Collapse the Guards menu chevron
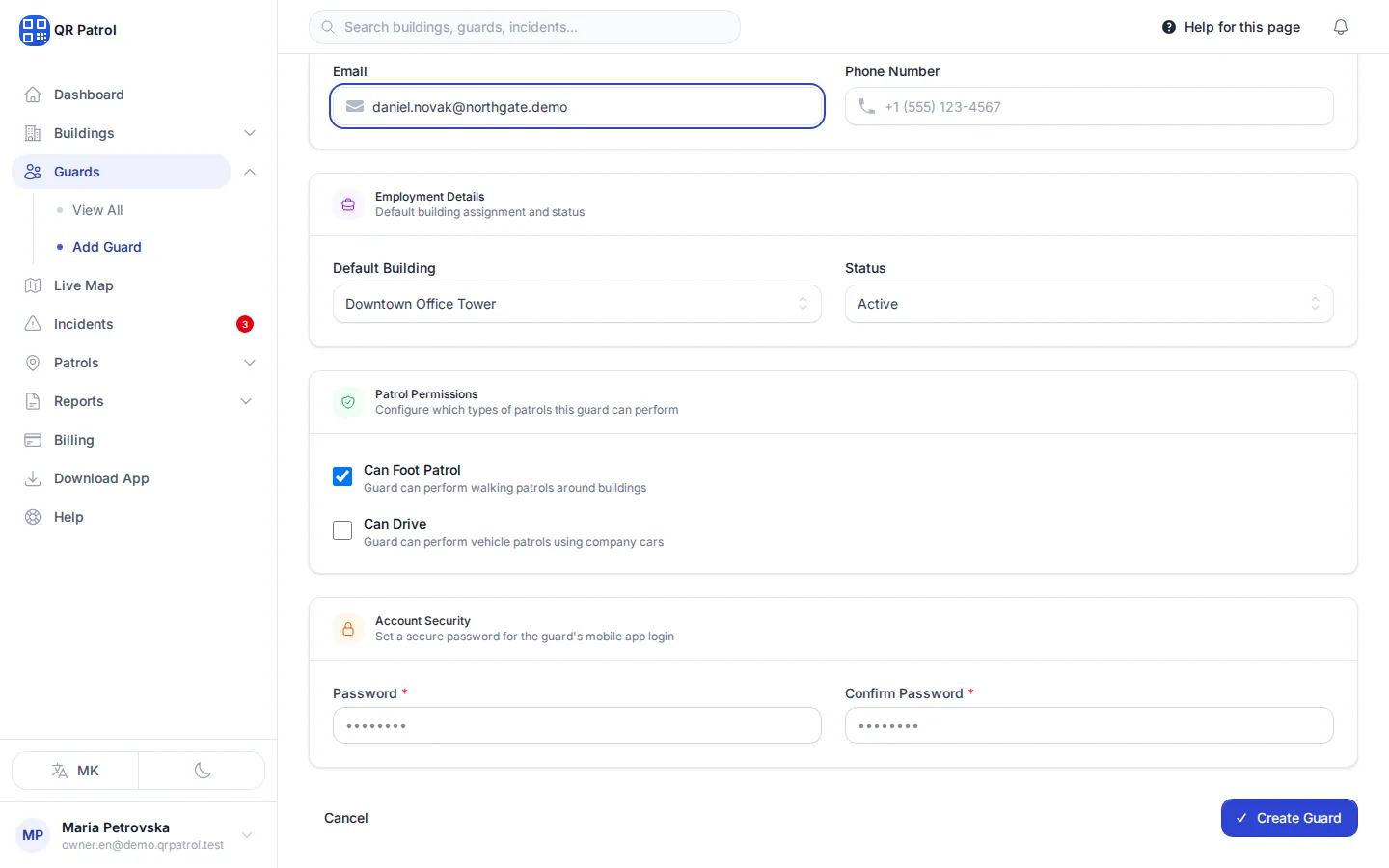This screenshot has width=1389, height=868. pos(250,172)
